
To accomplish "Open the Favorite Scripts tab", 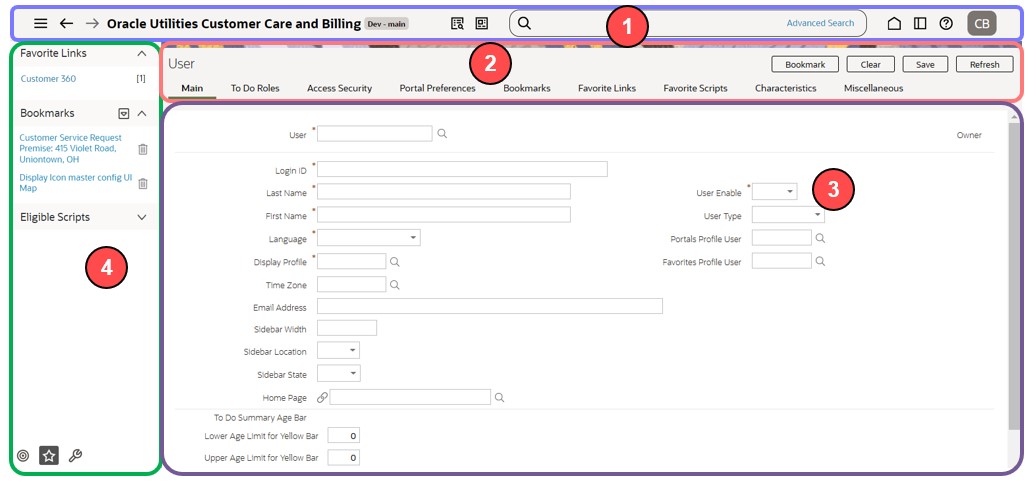I will tap(695, 88).
